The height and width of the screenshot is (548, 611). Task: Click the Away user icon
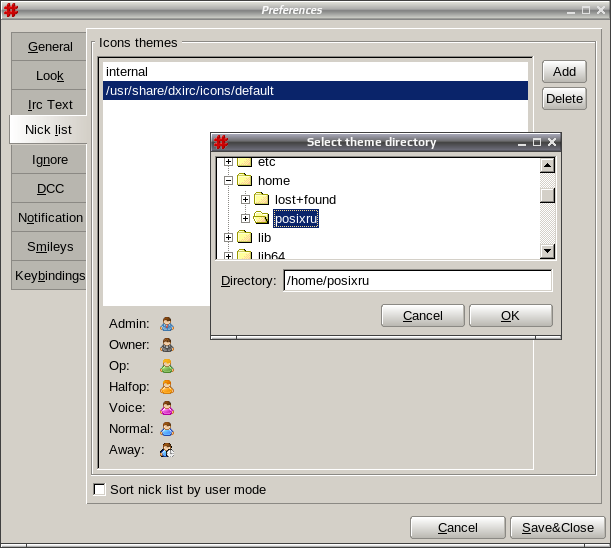click(167, 450)
